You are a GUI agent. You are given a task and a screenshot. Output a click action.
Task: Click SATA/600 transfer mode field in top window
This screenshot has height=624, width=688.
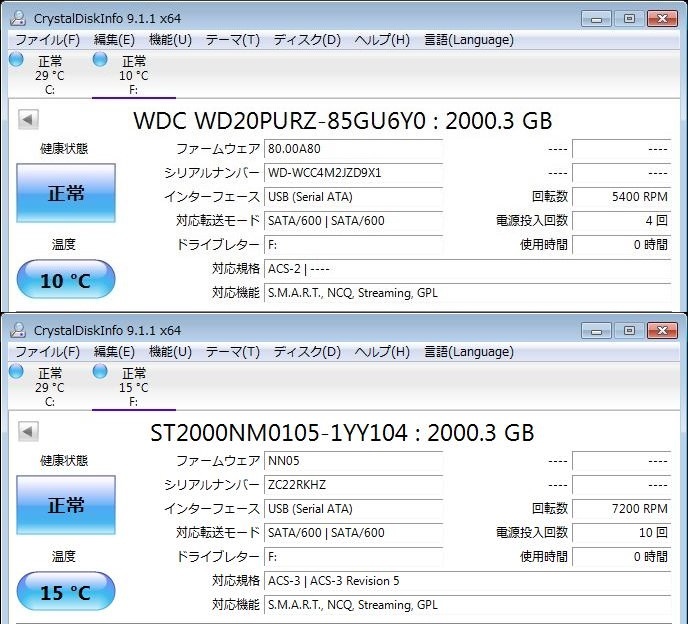coord(353,221)
